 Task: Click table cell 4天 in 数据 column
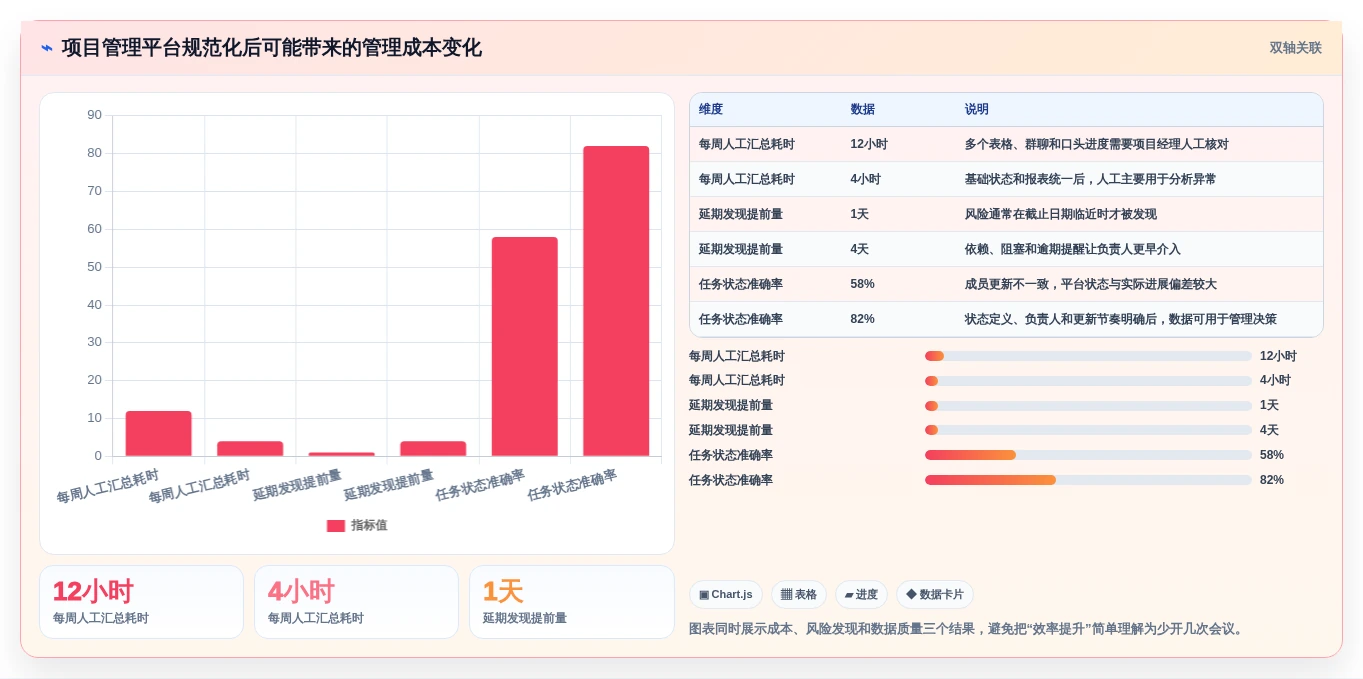pyautogui.click(x=860, y=249)
